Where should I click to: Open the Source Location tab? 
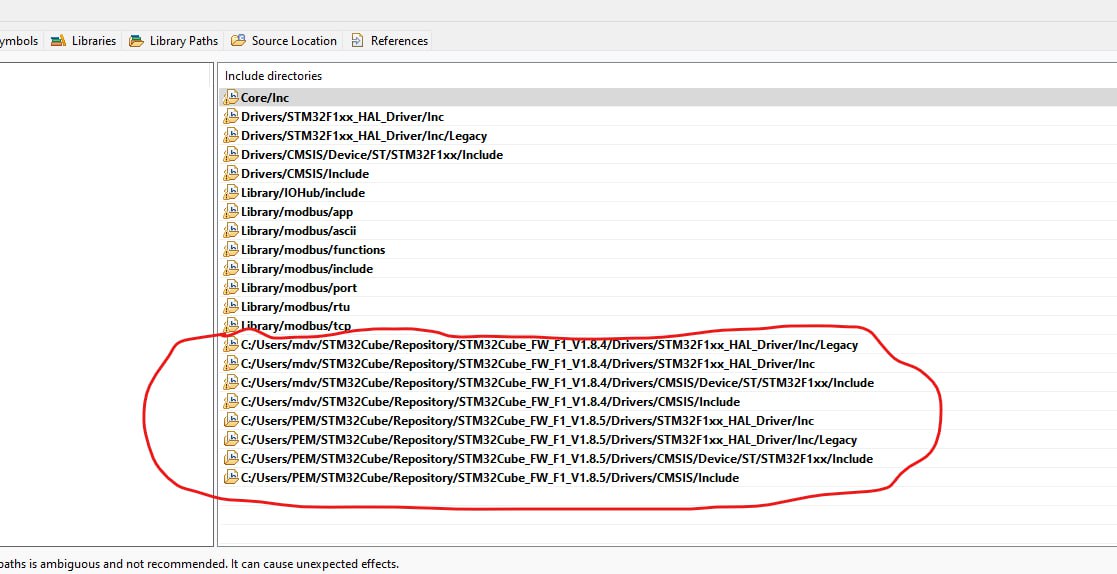[x=284, y=41]
